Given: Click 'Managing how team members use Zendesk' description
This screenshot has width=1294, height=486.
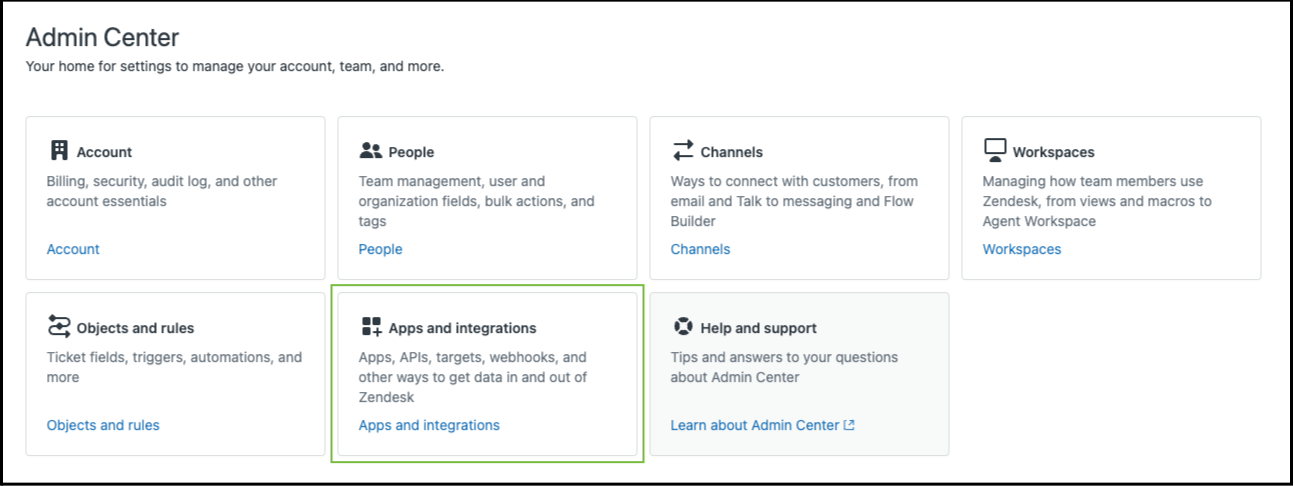Looking at the screenshot, I should click(x=1097, y=201).
